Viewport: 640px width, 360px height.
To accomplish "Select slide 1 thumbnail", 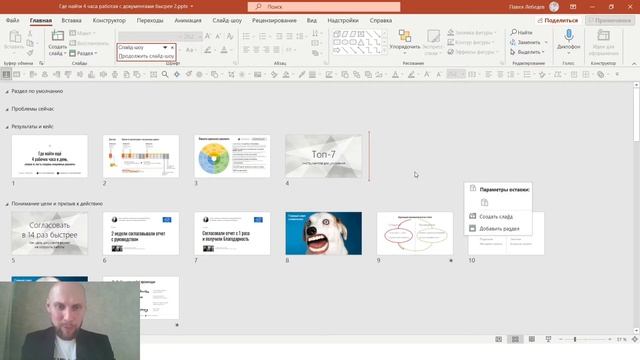I will pyautogui.click(x=50, y=156).
